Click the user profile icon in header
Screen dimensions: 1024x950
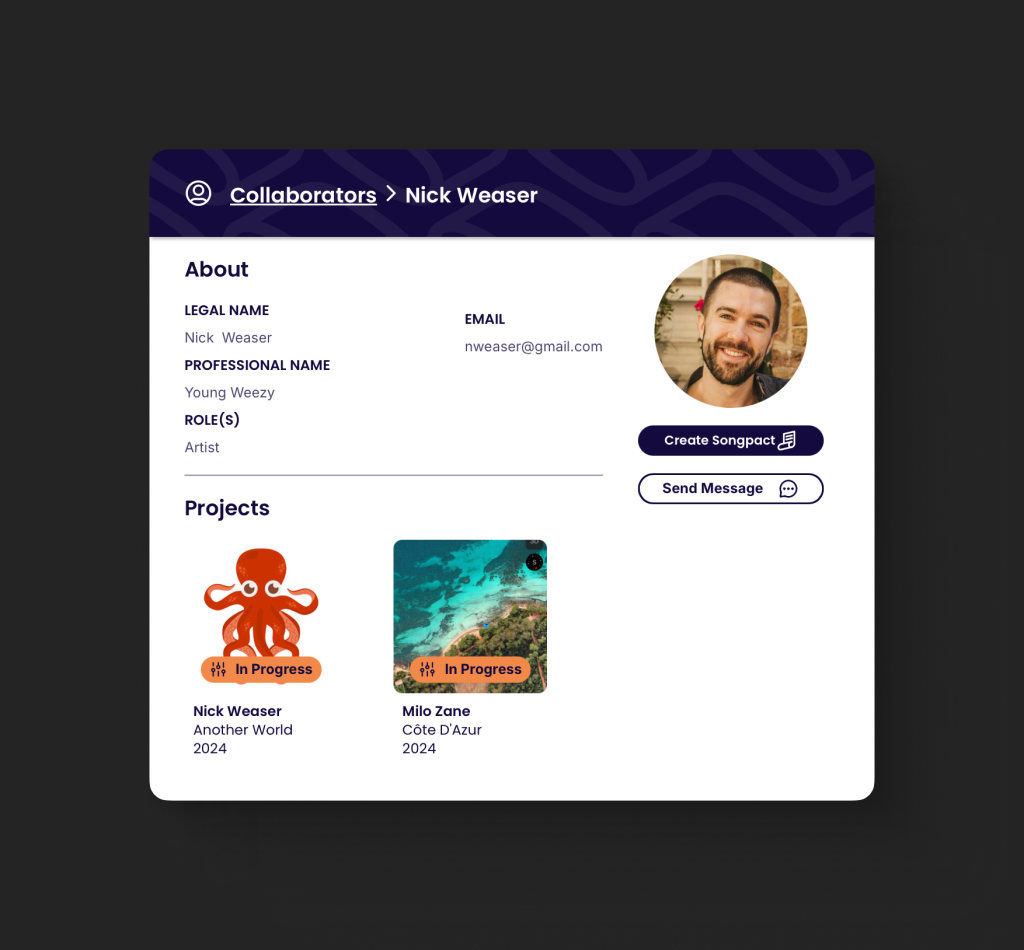[x=198, y=193]
